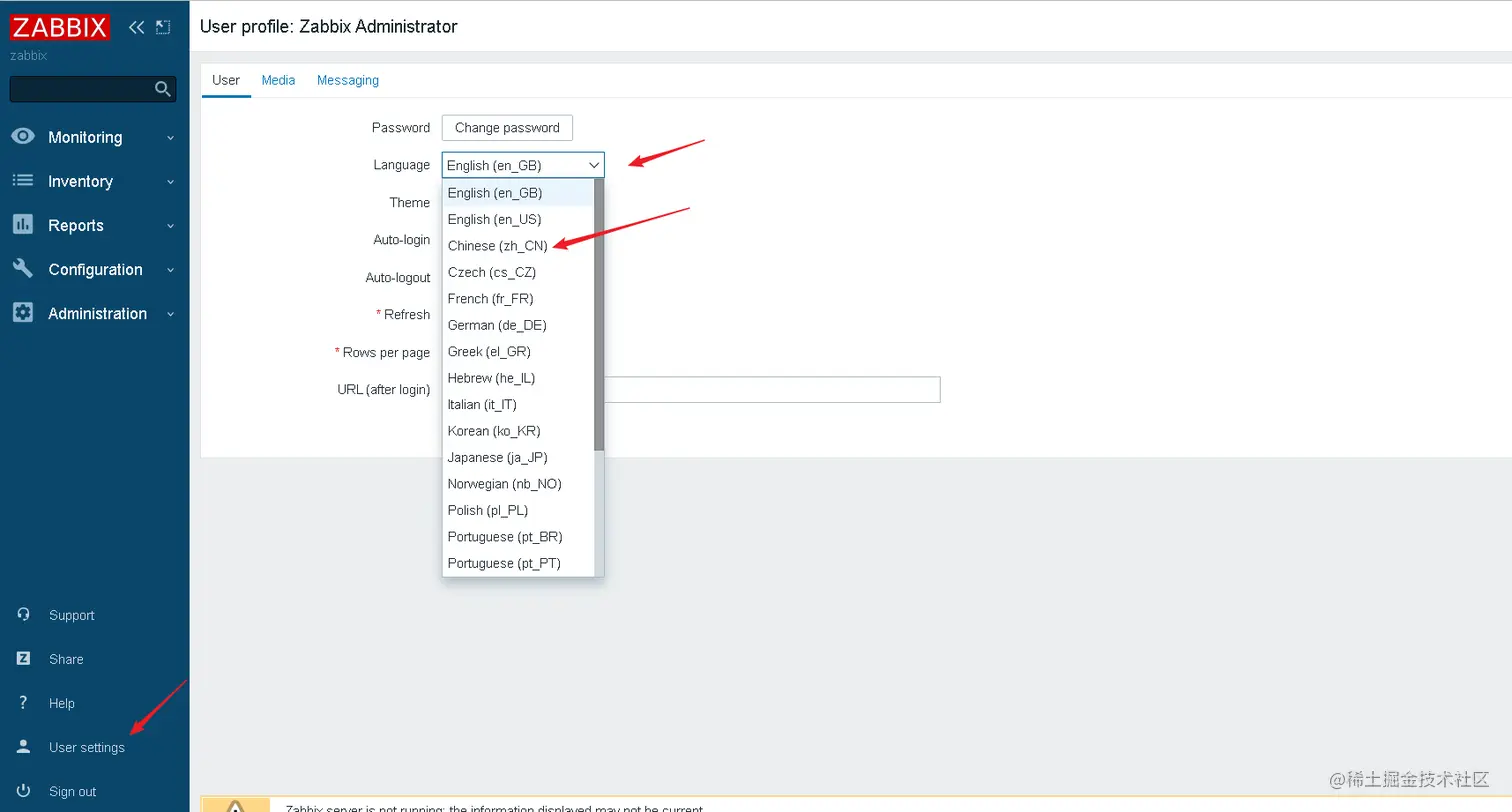Screen dimensions: 1512x812
Task: Choose French (fr_FR) language
Action: pos(519,299)
